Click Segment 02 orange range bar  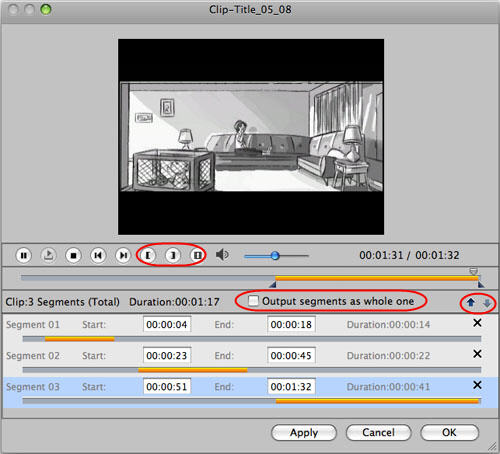coord(193,370)
